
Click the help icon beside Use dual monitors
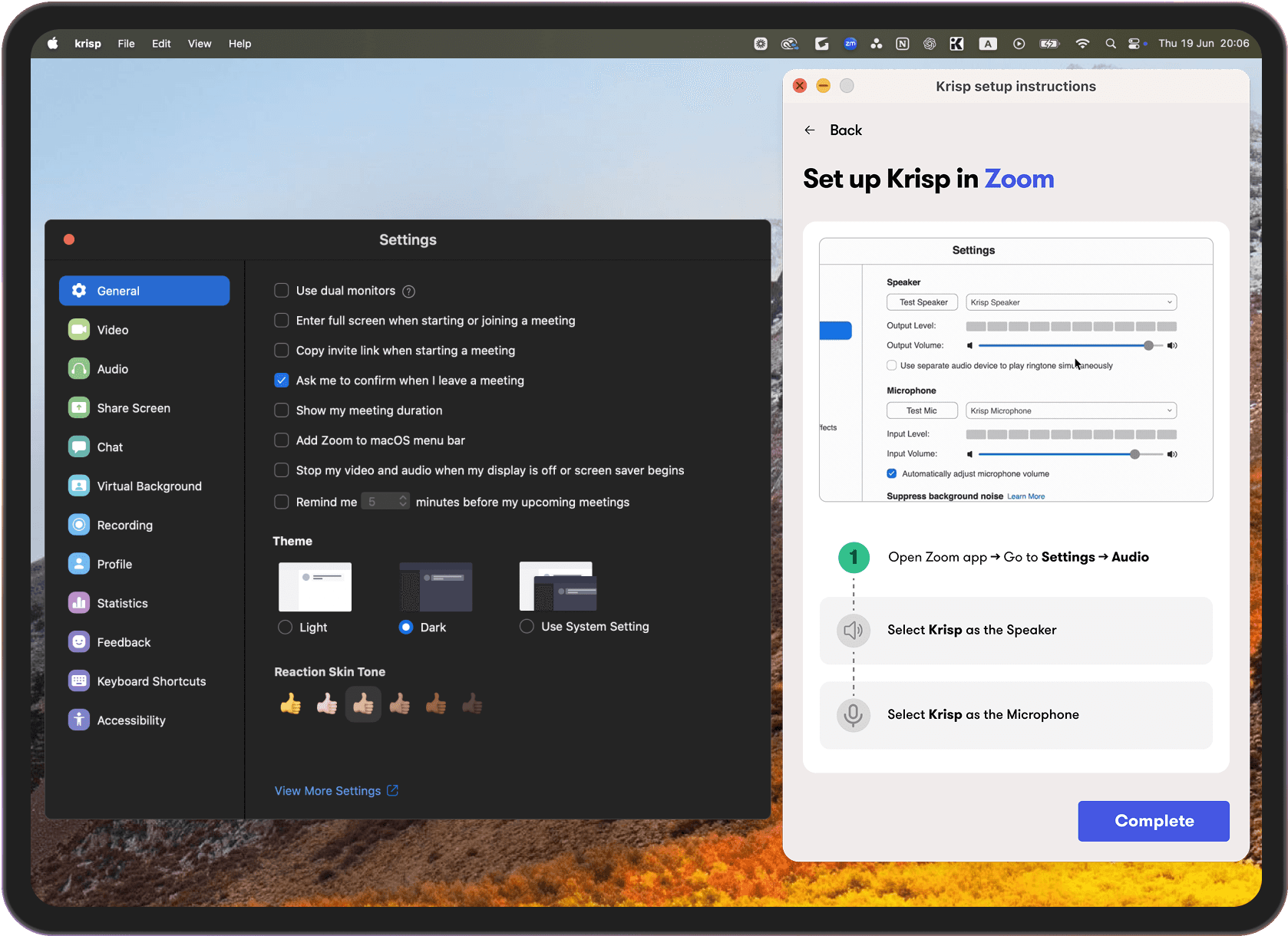[x=409, y=292]
